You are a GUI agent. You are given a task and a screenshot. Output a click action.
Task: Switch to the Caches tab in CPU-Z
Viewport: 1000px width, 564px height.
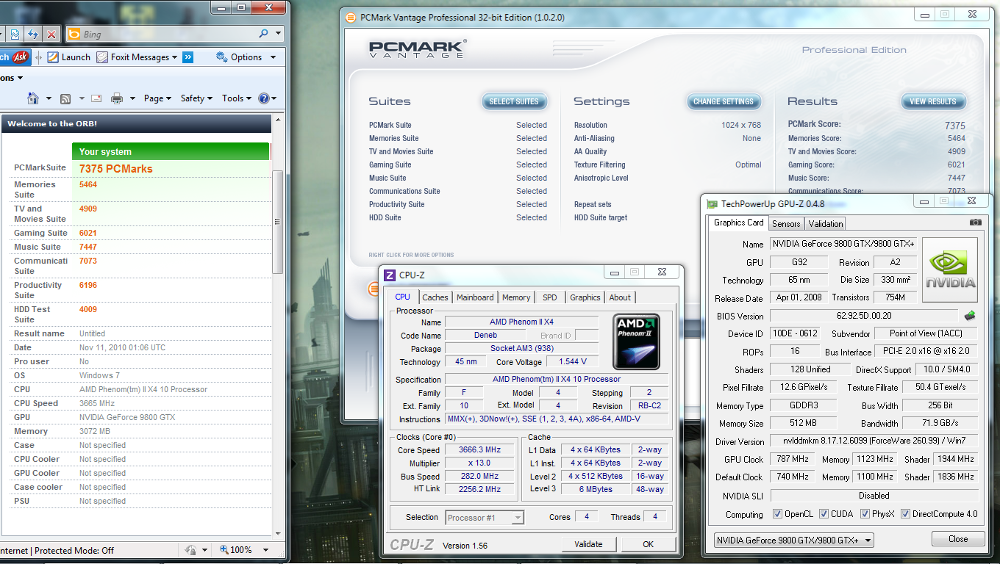point(435,297)
